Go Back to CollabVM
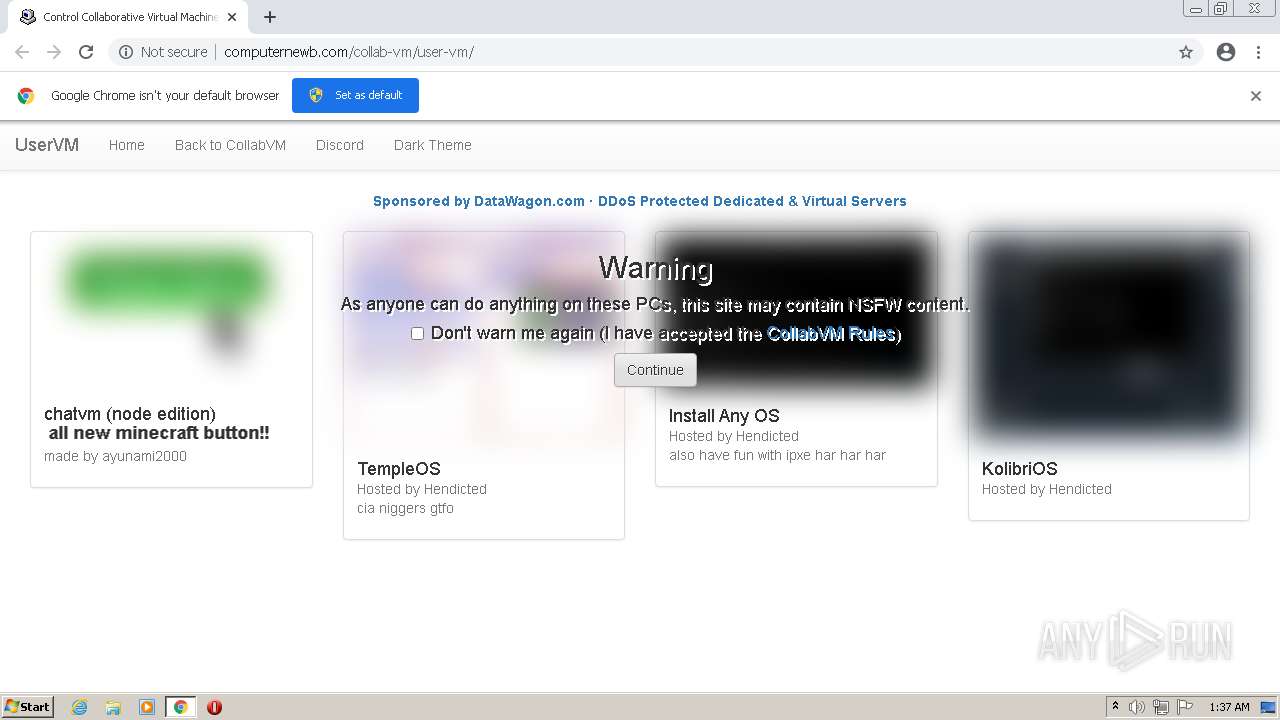This screenshot has height=720, width=1280. (x=230, y=145)
